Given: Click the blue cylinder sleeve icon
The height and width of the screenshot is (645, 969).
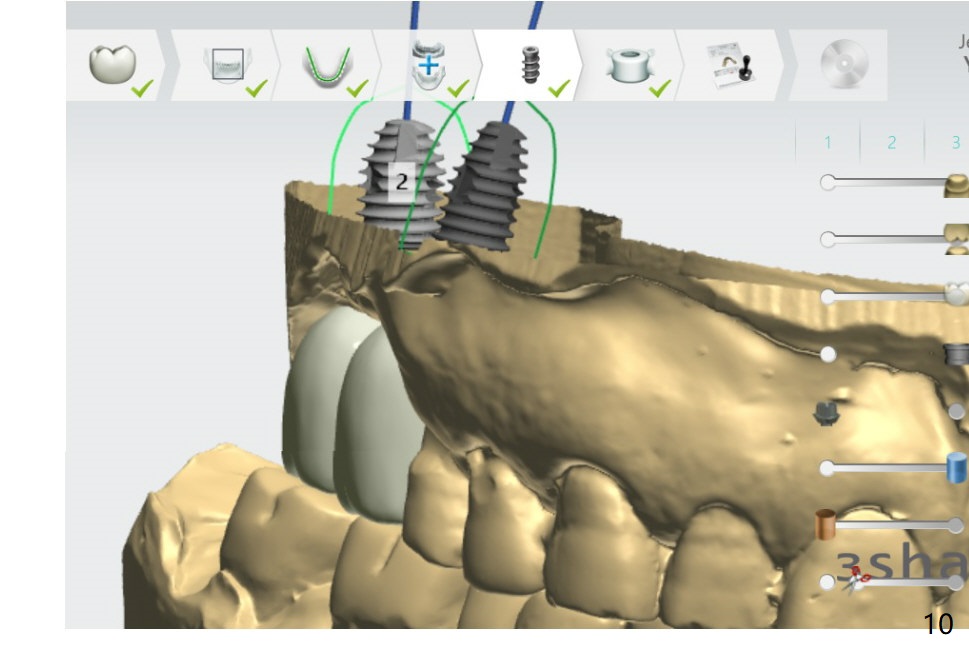Looking at the screenshot, I should coord(957,467).
